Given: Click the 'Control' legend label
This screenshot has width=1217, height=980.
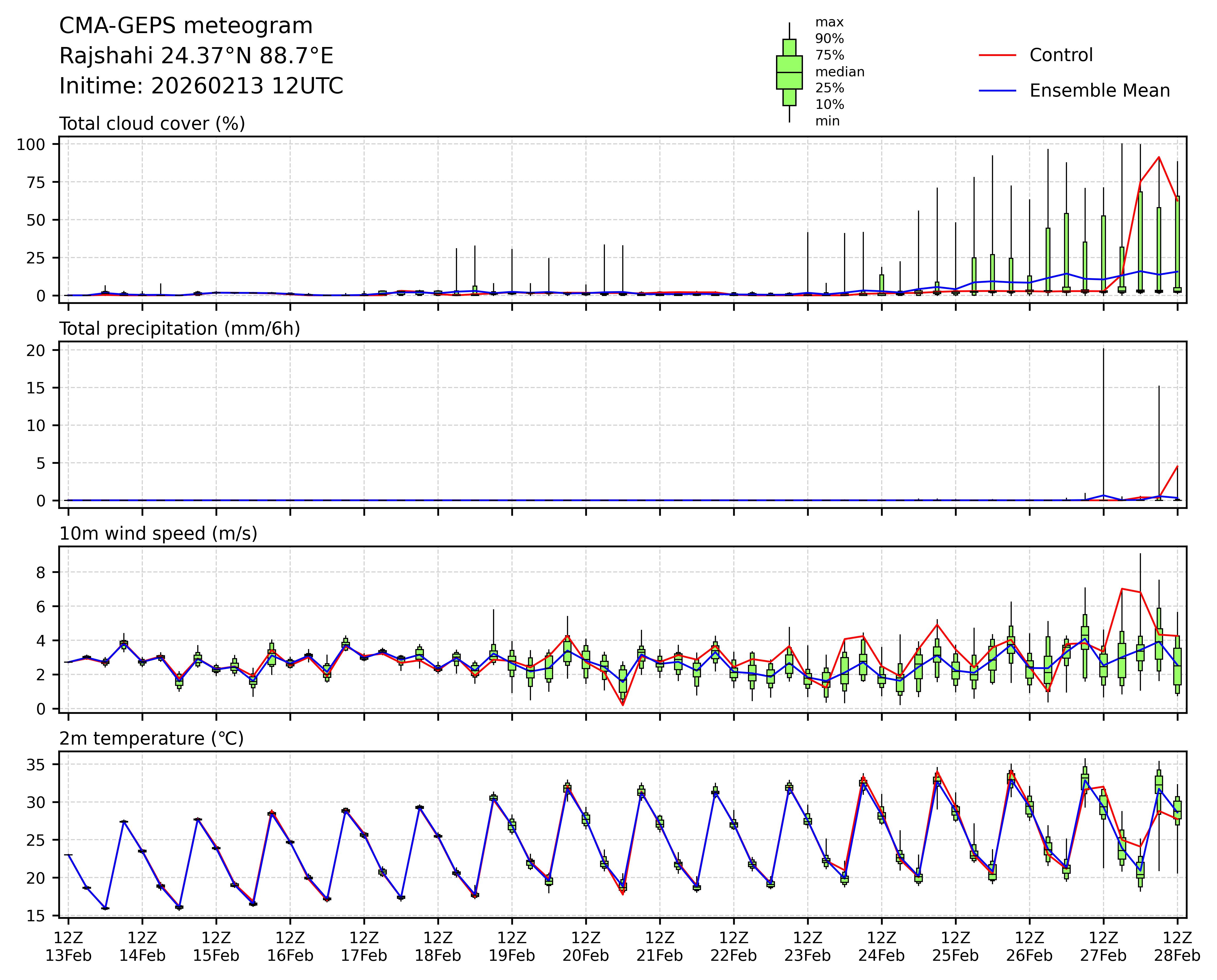Looking at the screenshot, I should (1061, 55).
